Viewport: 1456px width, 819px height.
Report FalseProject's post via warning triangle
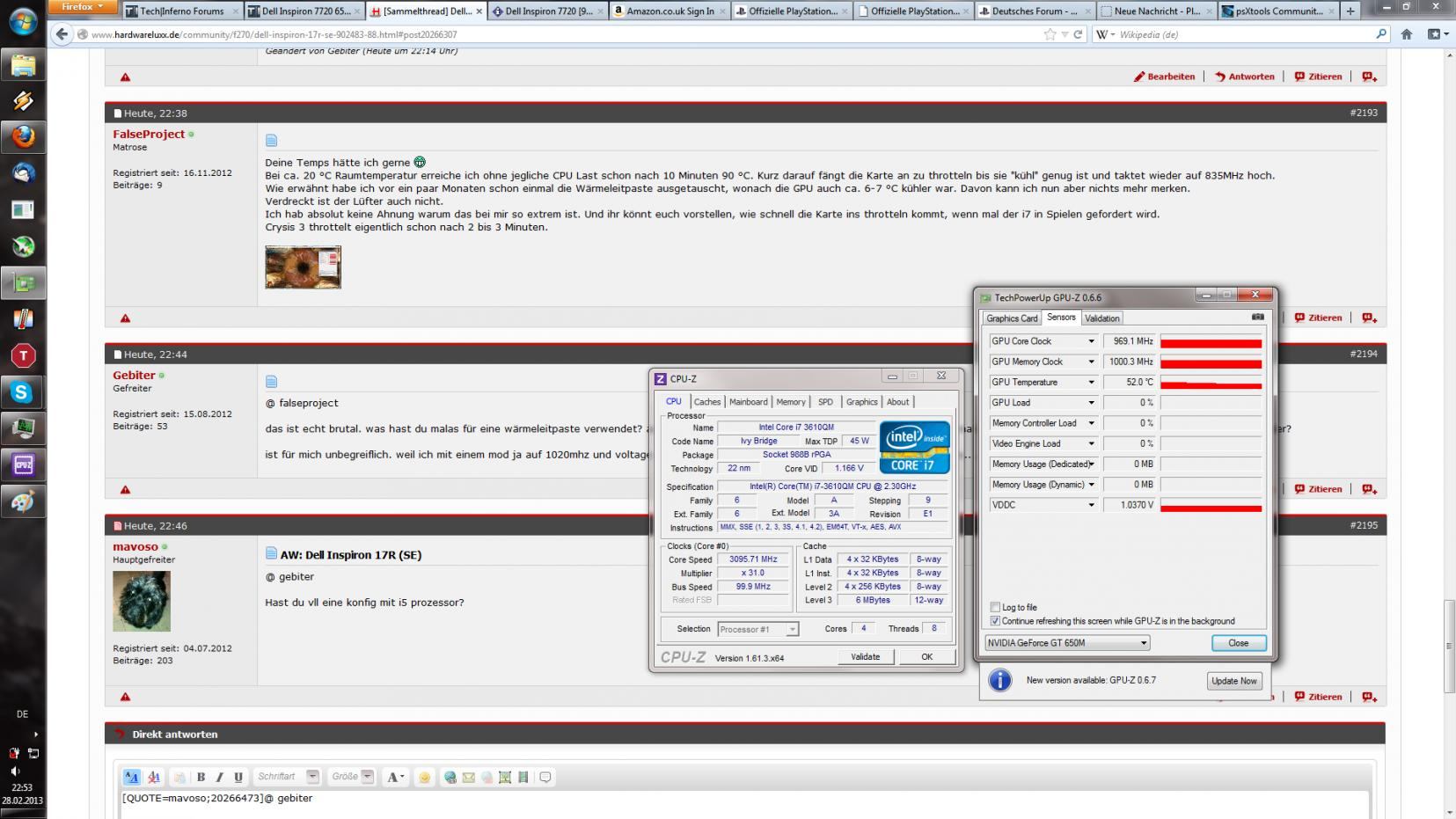coord(125,318)
